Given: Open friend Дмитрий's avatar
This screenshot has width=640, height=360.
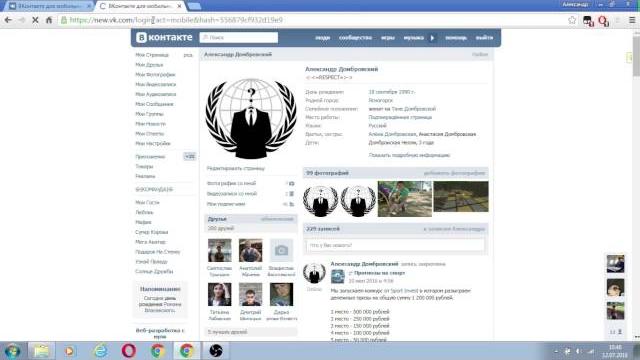Looking at the screenshot, I should (x=251, y=294).
